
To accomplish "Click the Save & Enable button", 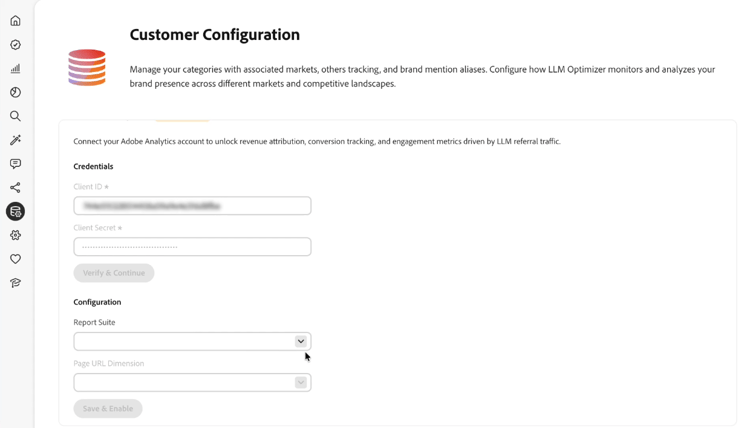I will point(108,409).
